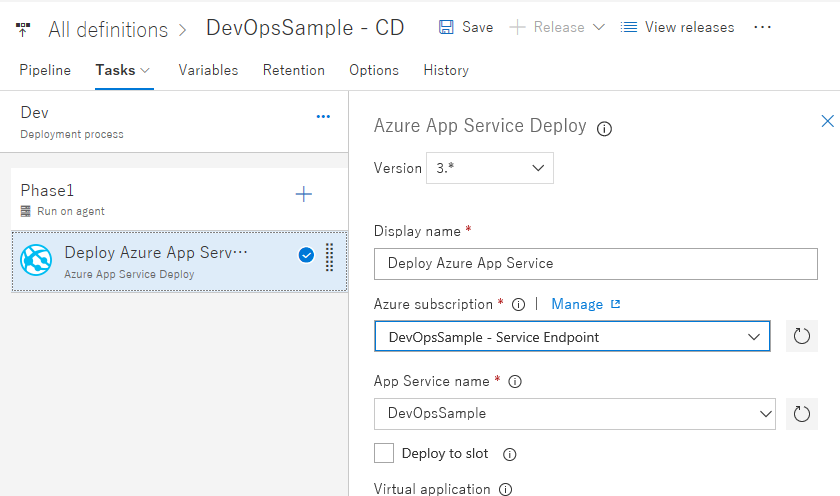Save the release definition
This screenshot has width=840, height=496.
[x=466, y=27]
